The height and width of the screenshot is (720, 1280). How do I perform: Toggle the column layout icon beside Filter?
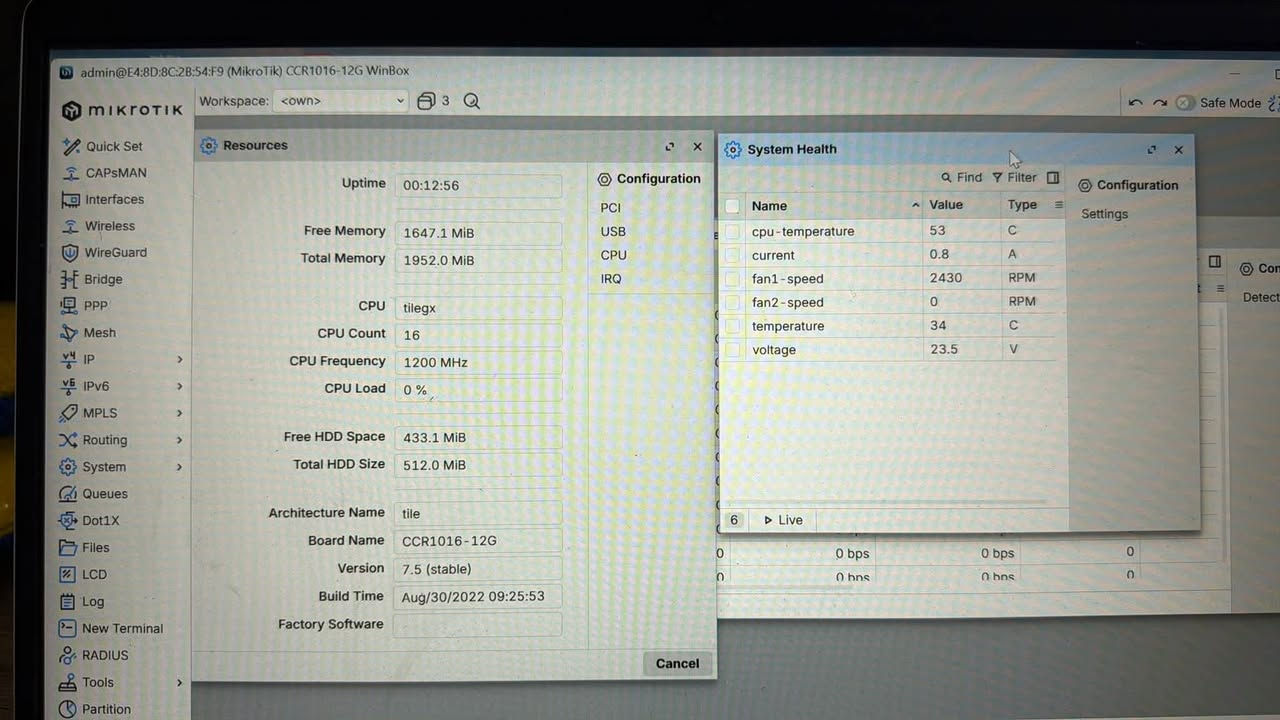point(1053,177)
